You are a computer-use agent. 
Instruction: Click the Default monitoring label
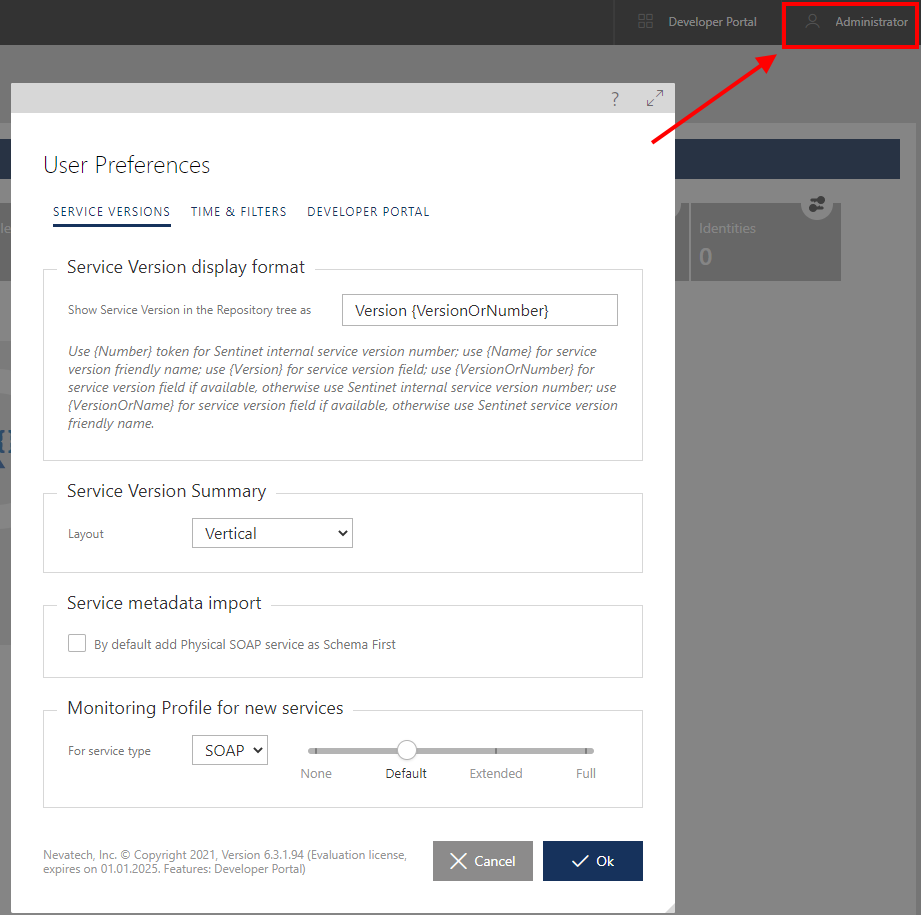pyautogui.click(x=406, y=773)
